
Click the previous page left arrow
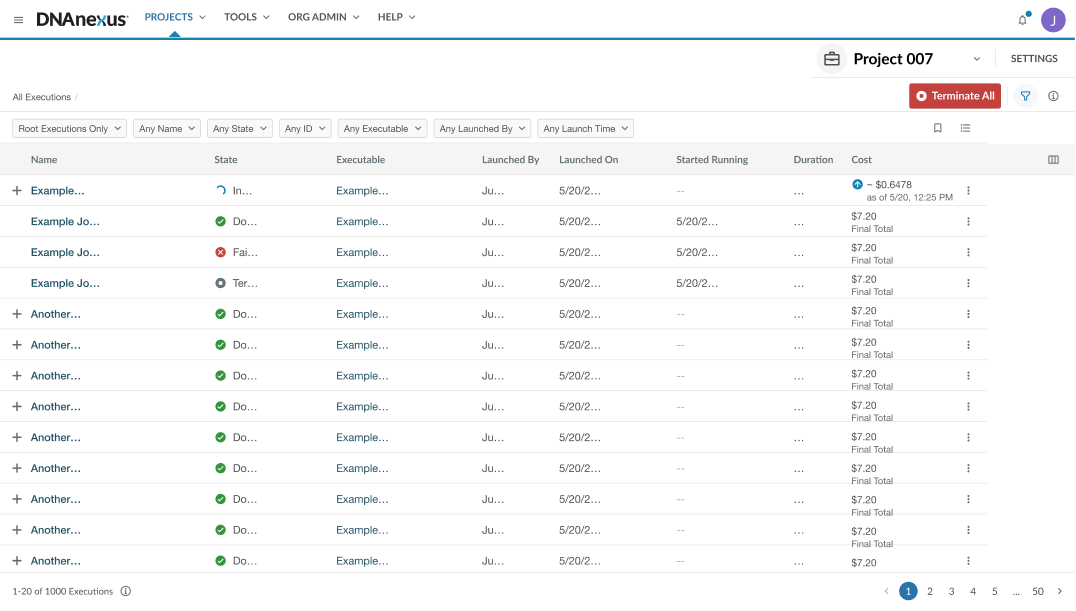tap(887, 592)
